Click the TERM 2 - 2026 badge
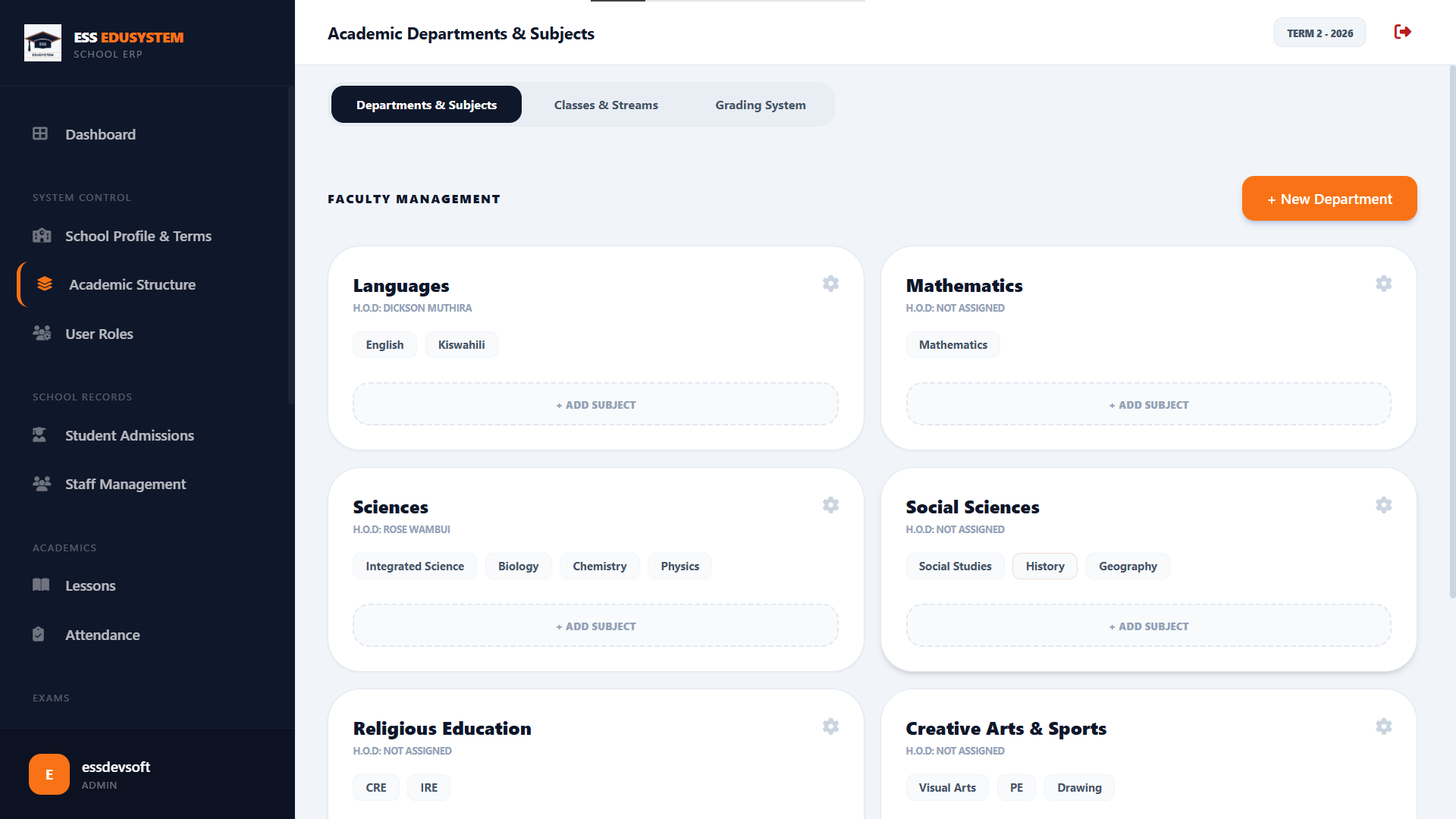This screenshot has width=1456, height=819. (1319, 33)
